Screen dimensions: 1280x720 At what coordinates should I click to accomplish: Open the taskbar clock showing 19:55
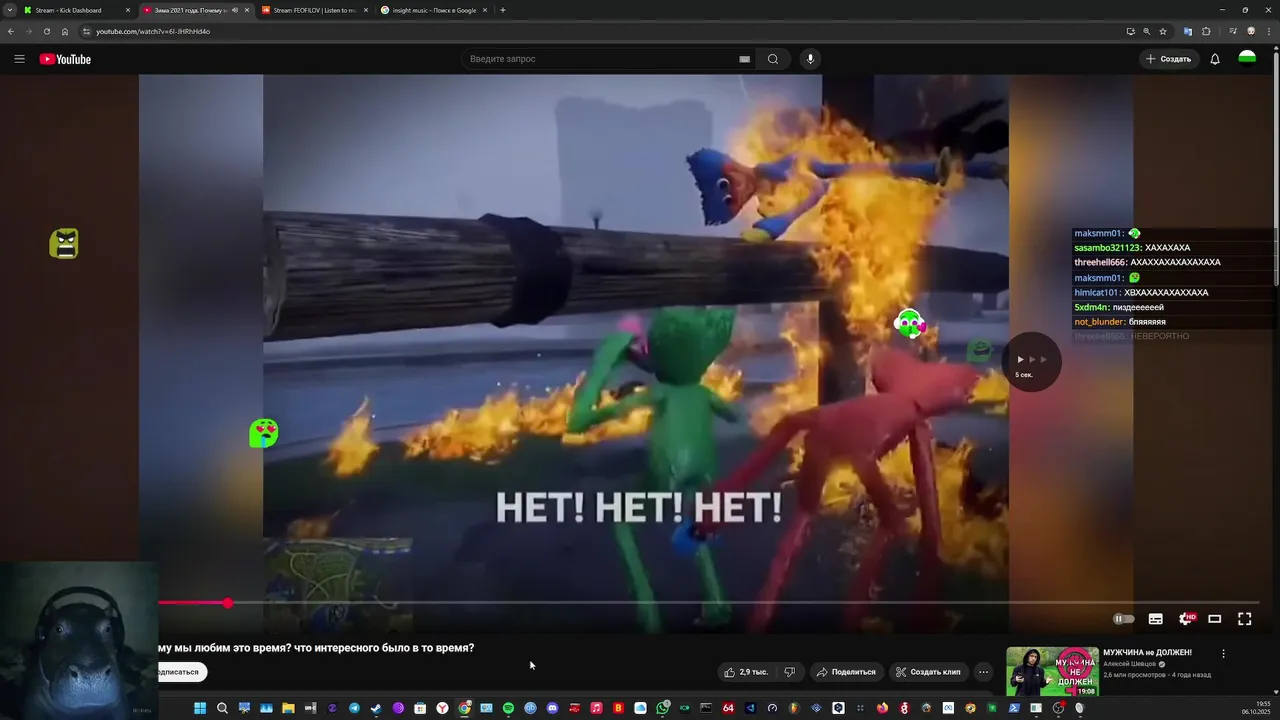point(1257,708)
